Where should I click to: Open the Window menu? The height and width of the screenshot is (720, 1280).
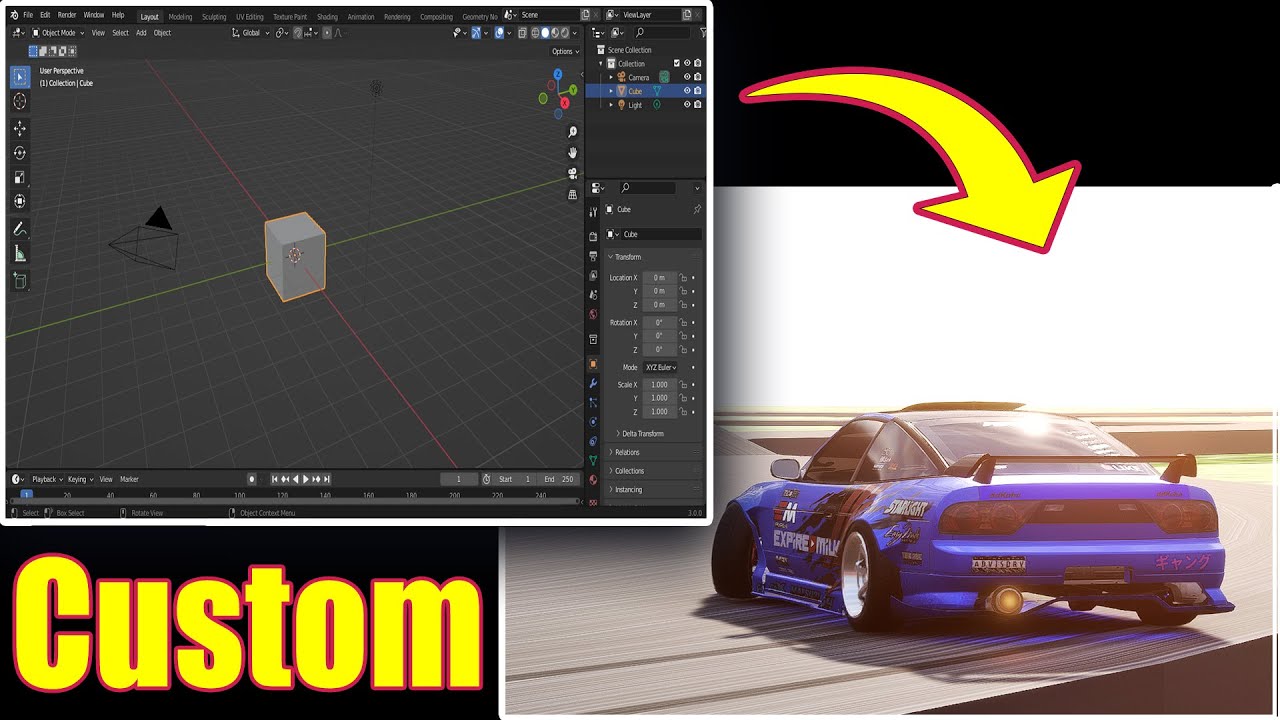[94, 15]
